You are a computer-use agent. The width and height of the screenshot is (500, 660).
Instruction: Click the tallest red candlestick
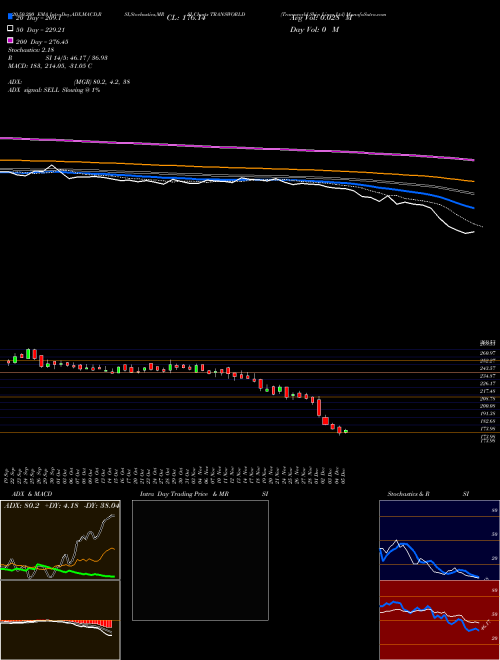click(319, 407)
